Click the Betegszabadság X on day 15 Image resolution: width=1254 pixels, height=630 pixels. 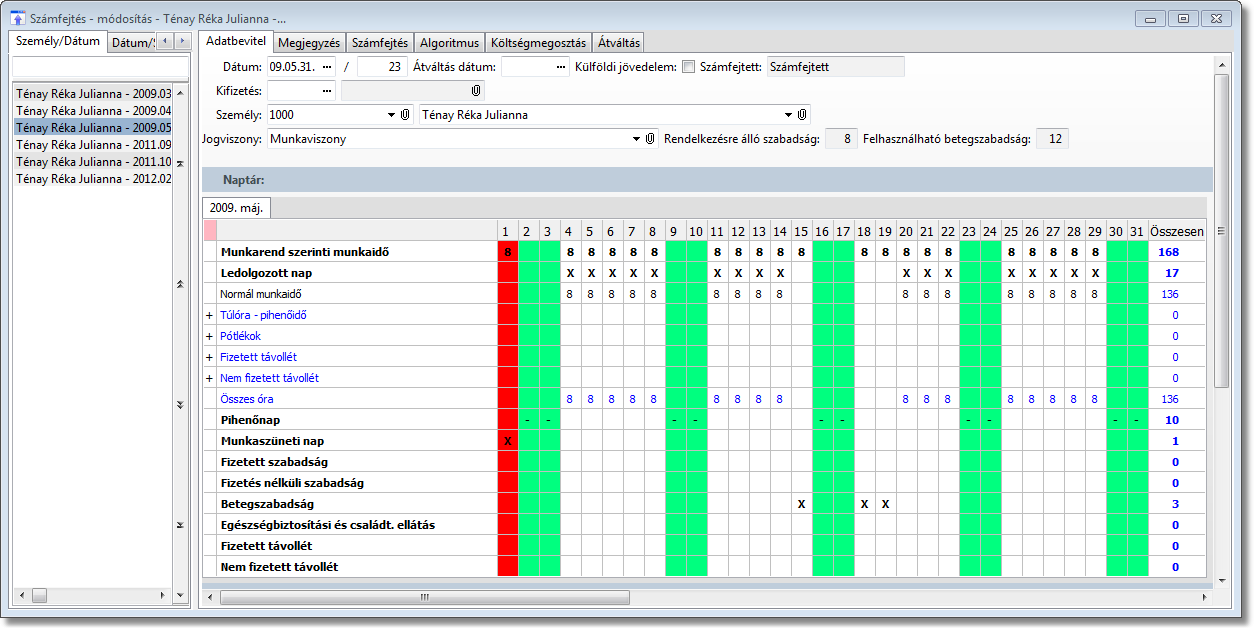tap(801, 504)
